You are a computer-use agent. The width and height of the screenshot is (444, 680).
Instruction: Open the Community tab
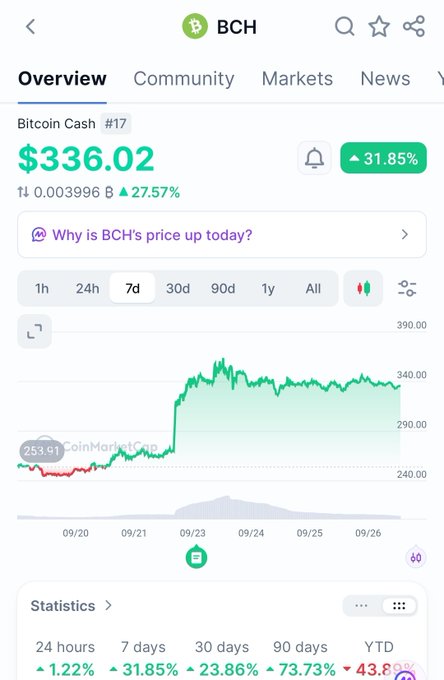[184, 78]
